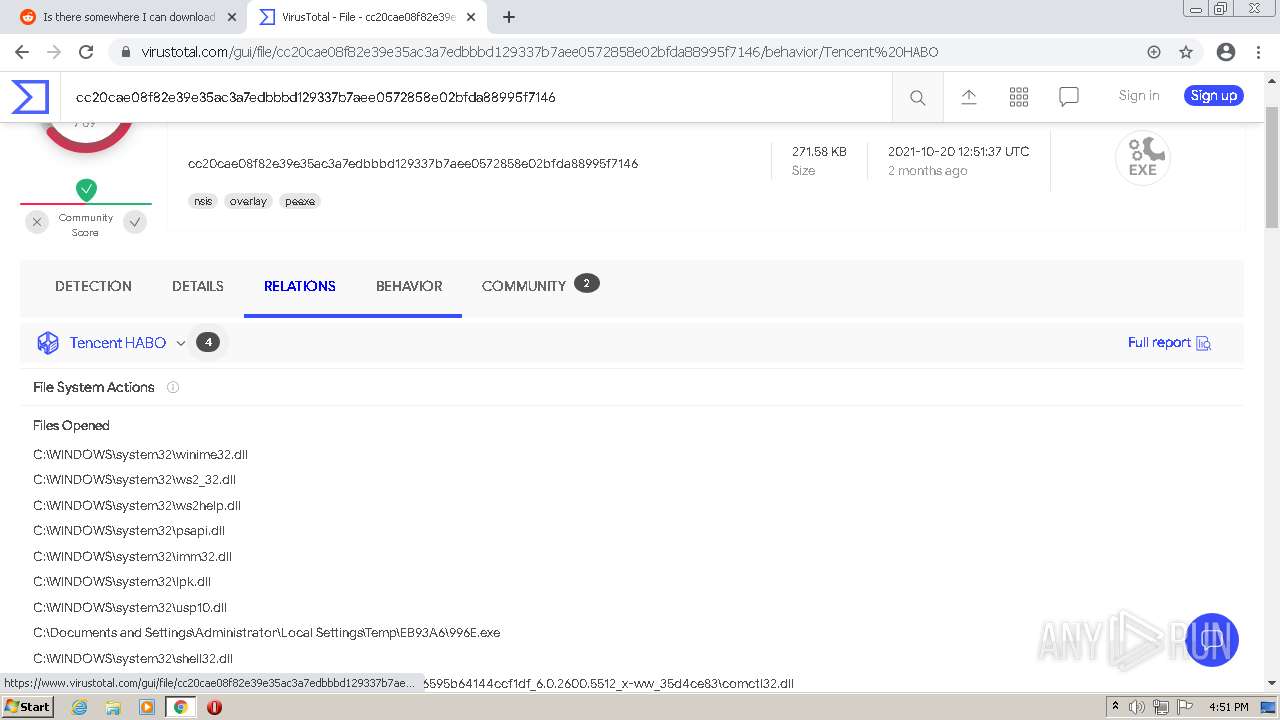1280x720 pixels.
Task: Select the peexe tag
Action: click(299, 201)
